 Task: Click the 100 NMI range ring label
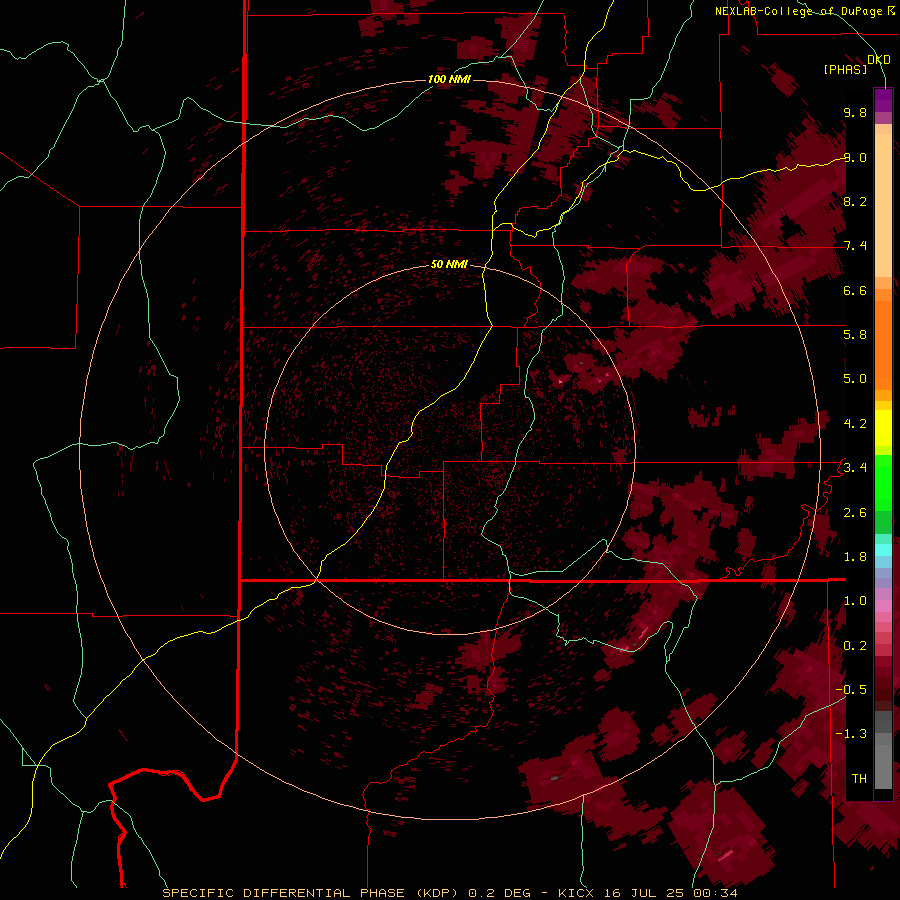click(x=449, y=79)
